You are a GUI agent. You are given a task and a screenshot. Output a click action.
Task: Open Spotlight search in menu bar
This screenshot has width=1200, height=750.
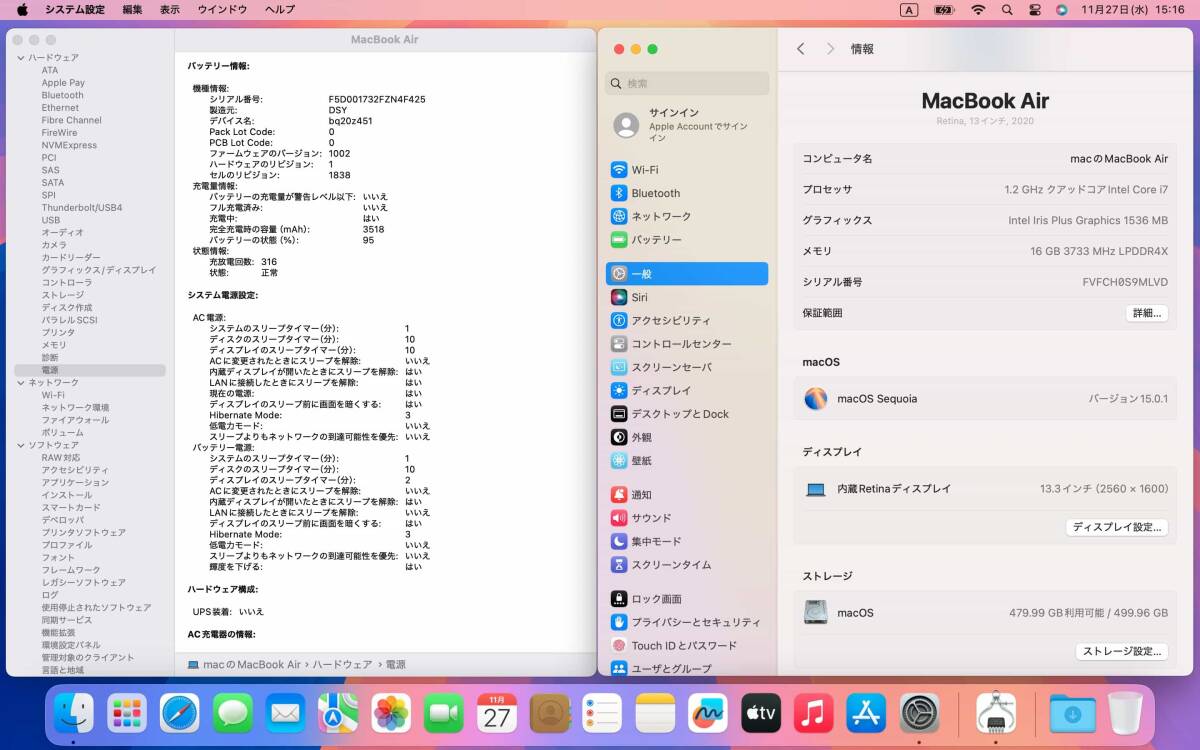pos(1007,9)
